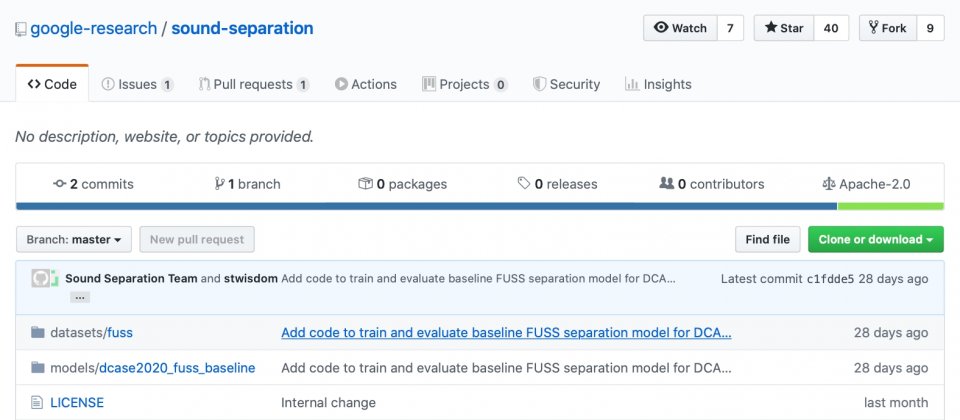The image size is (960, 420).
Task: Click the Issues circle icon
Action: pyautogui.click(x=108, y=84)
